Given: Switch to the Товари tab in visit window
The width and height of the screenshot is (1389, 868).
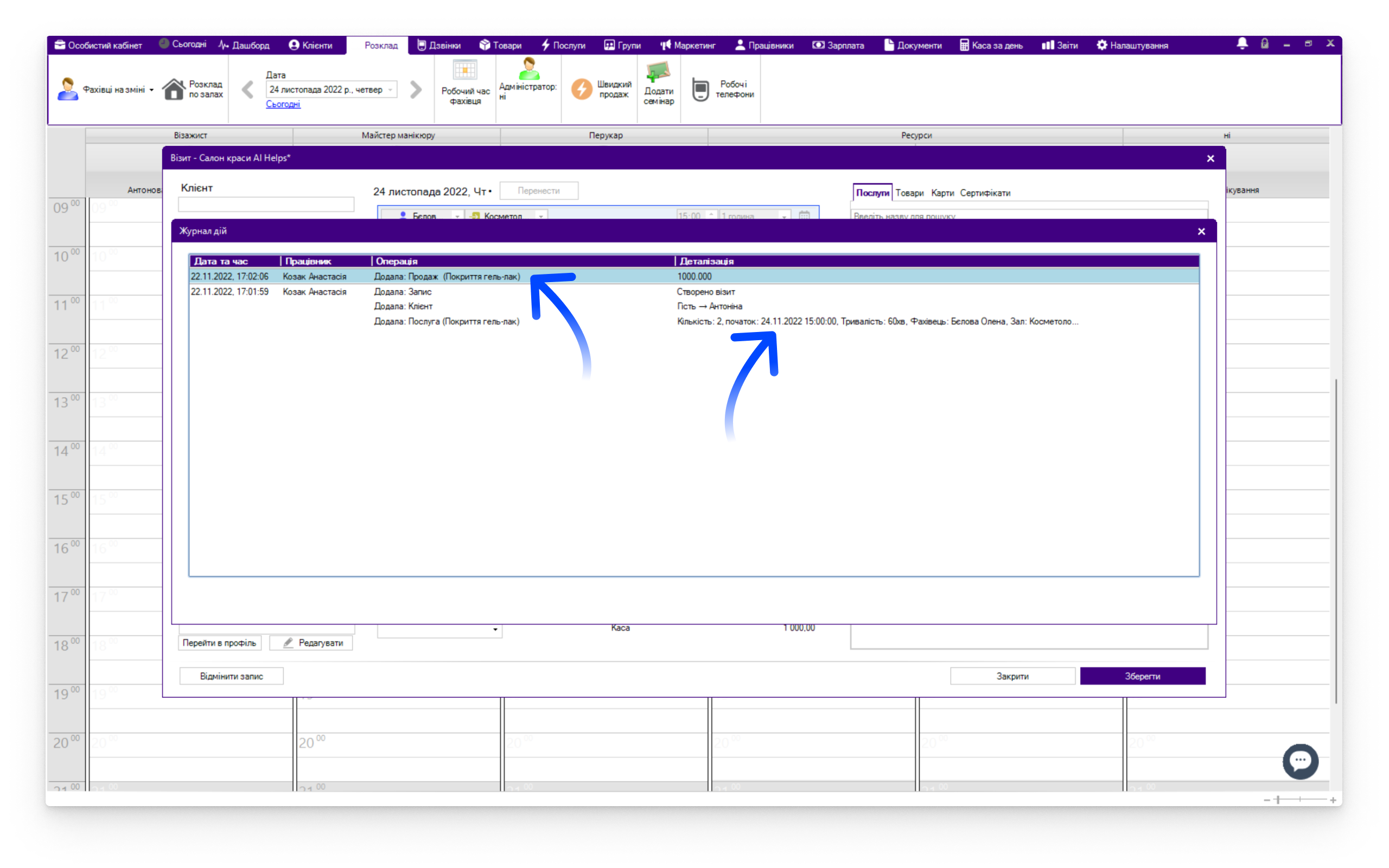Looking at the screenshot, I should click(909, 193).
